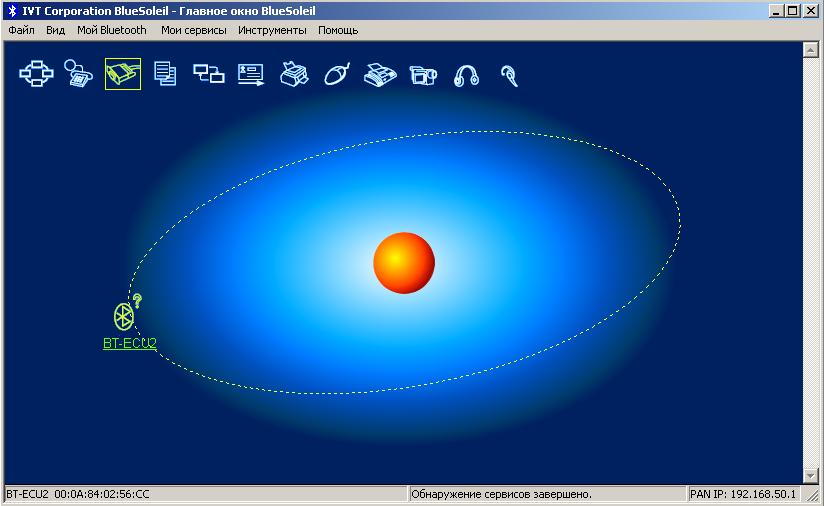Select the Dial-up Networking phone icon
The width and height of the screenshot is (824, 506).
[79, 74]
